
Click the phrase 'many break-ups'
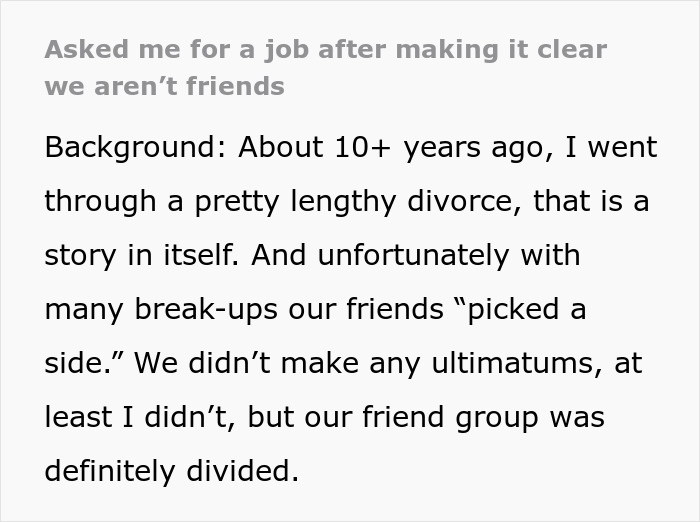pos(161,310)
